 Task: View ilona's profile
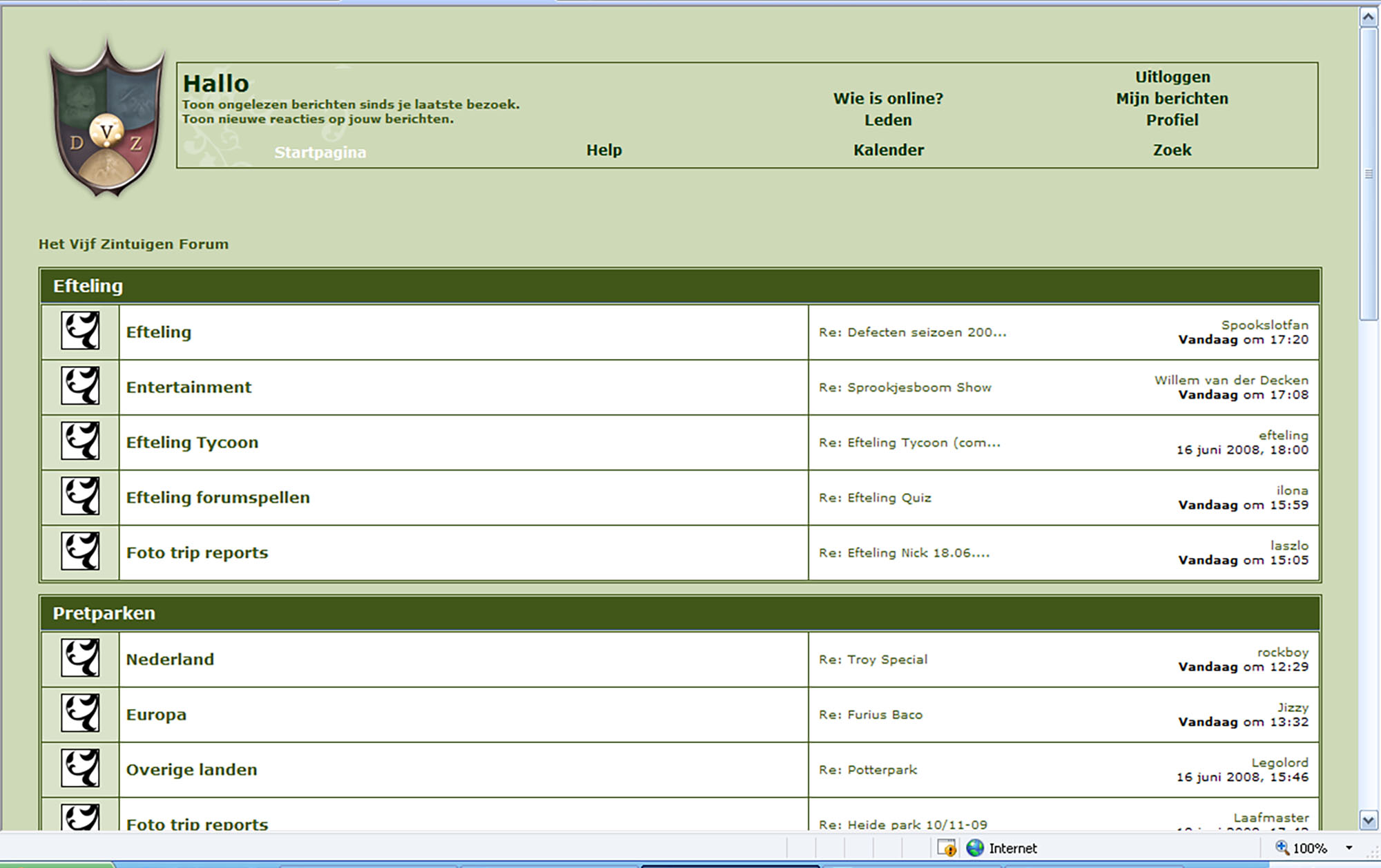[x=1292, y=490]
